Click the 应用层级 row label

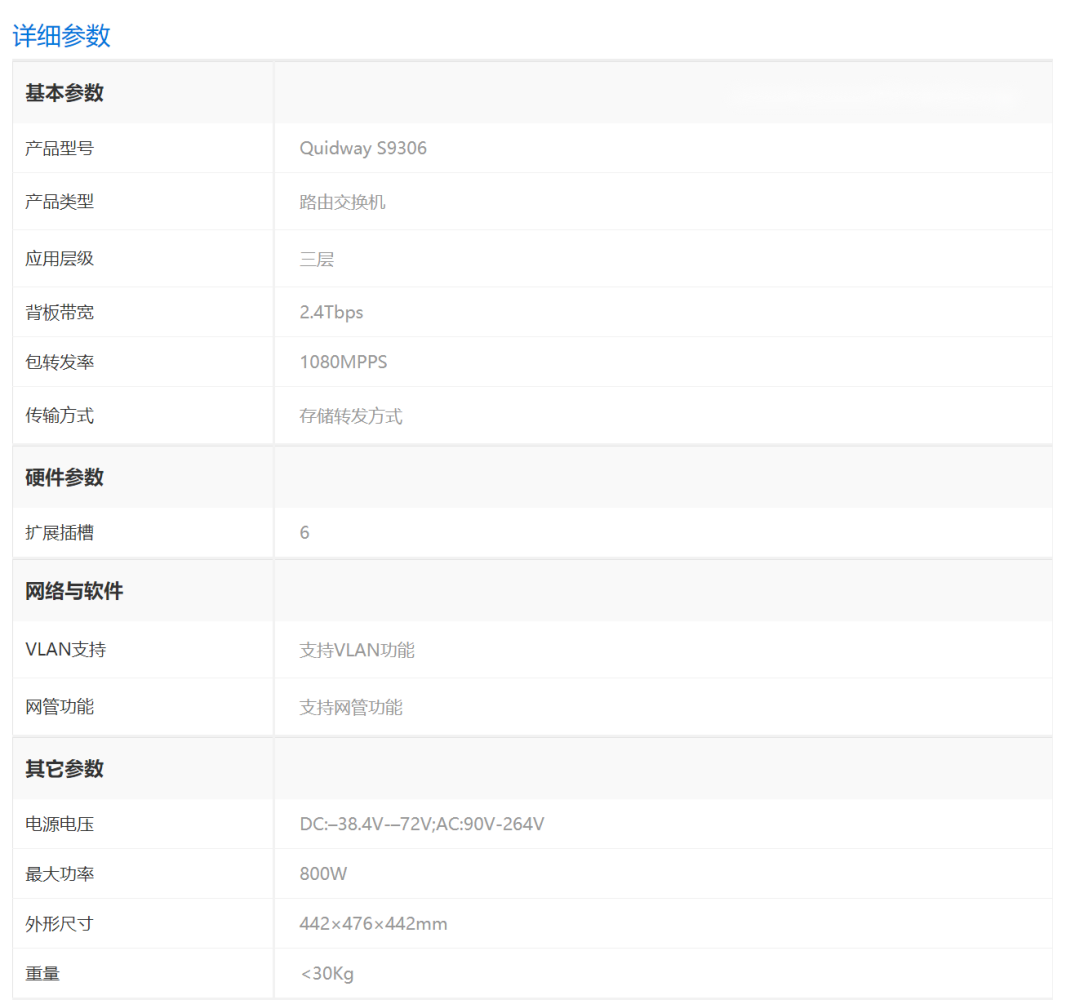pos(59,258)
